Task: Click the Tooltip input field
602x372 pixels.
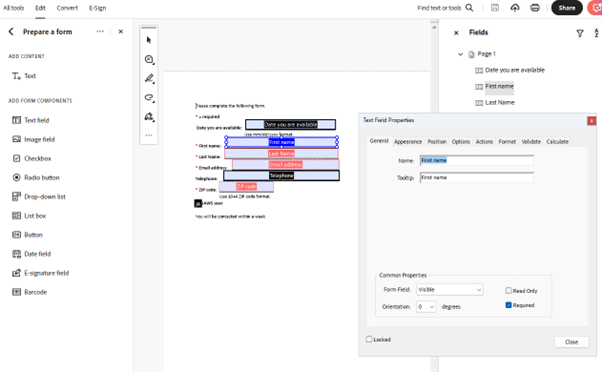Action: coord(476,177)
